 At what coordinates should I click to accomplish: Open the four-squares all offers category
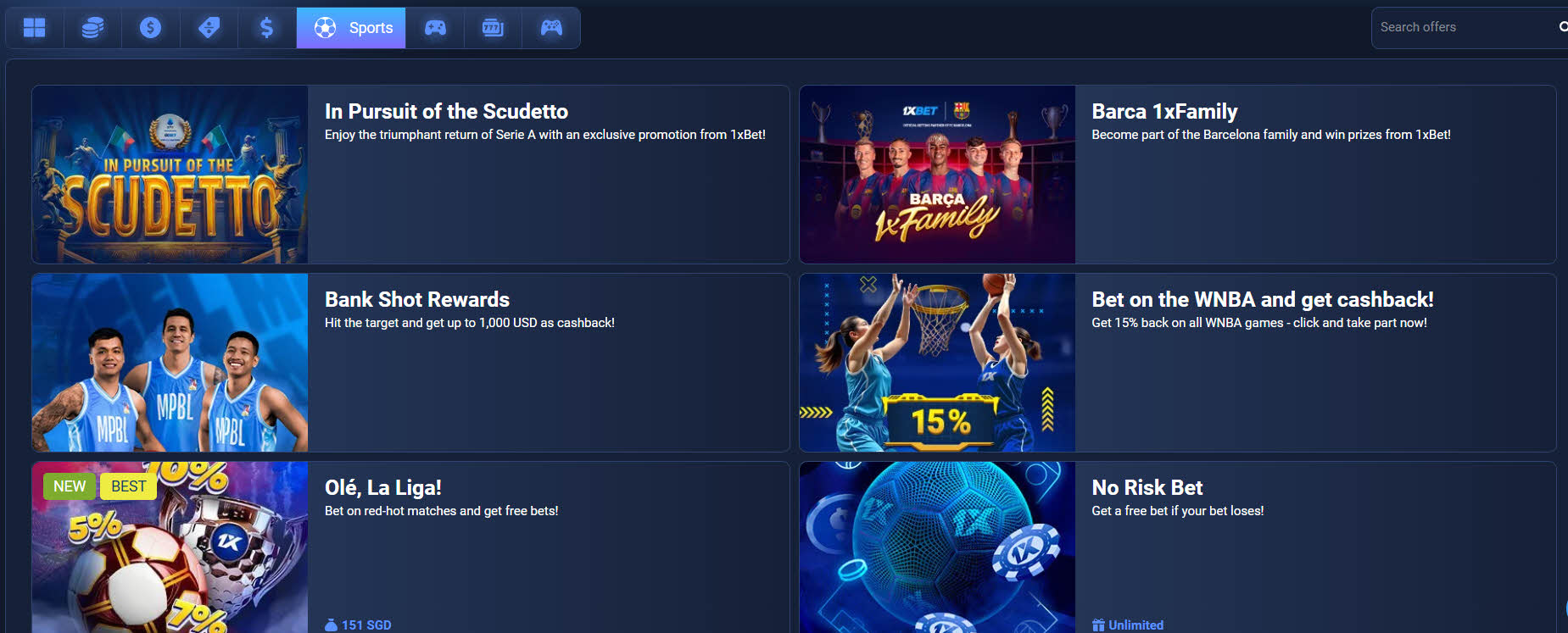coord(35,28)
